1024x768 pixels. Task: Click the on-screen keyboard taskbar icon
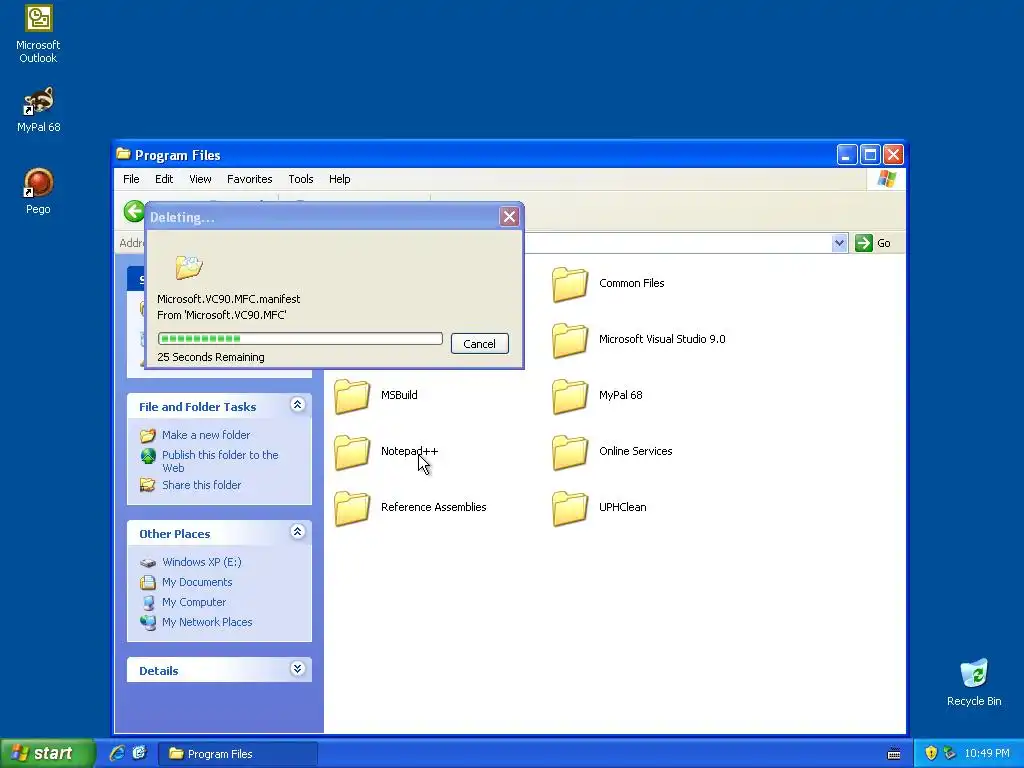click(x=894, y=754)
